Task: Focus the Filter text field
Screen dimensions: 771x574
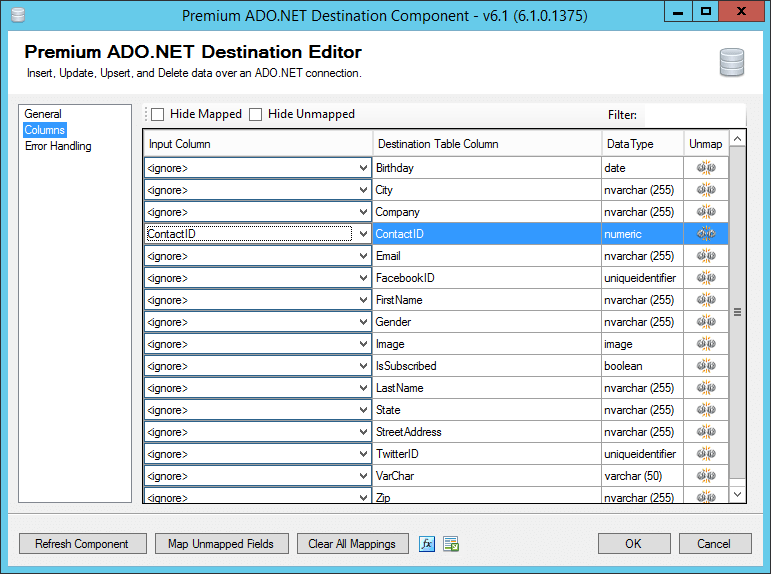Action: point(694,115)
